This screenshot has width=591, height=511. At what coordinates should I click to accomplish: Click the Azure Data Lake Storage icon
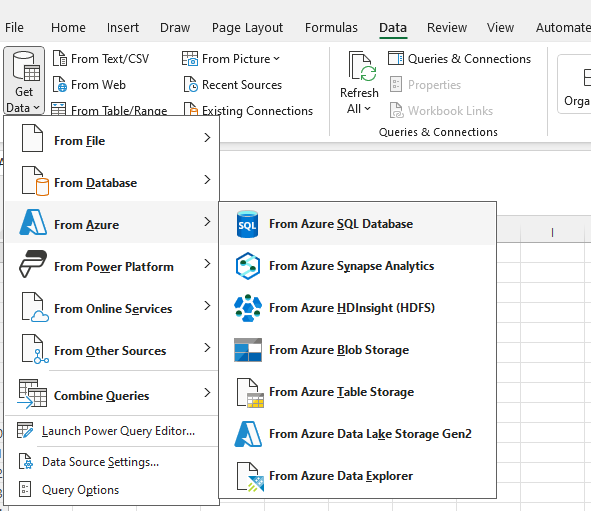coord(248,434)
